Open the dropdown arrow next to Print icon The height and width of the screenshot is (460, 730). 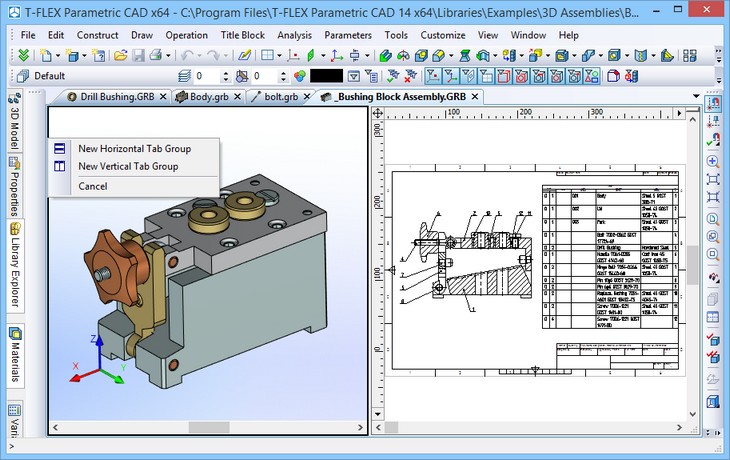tap(168, 56)
